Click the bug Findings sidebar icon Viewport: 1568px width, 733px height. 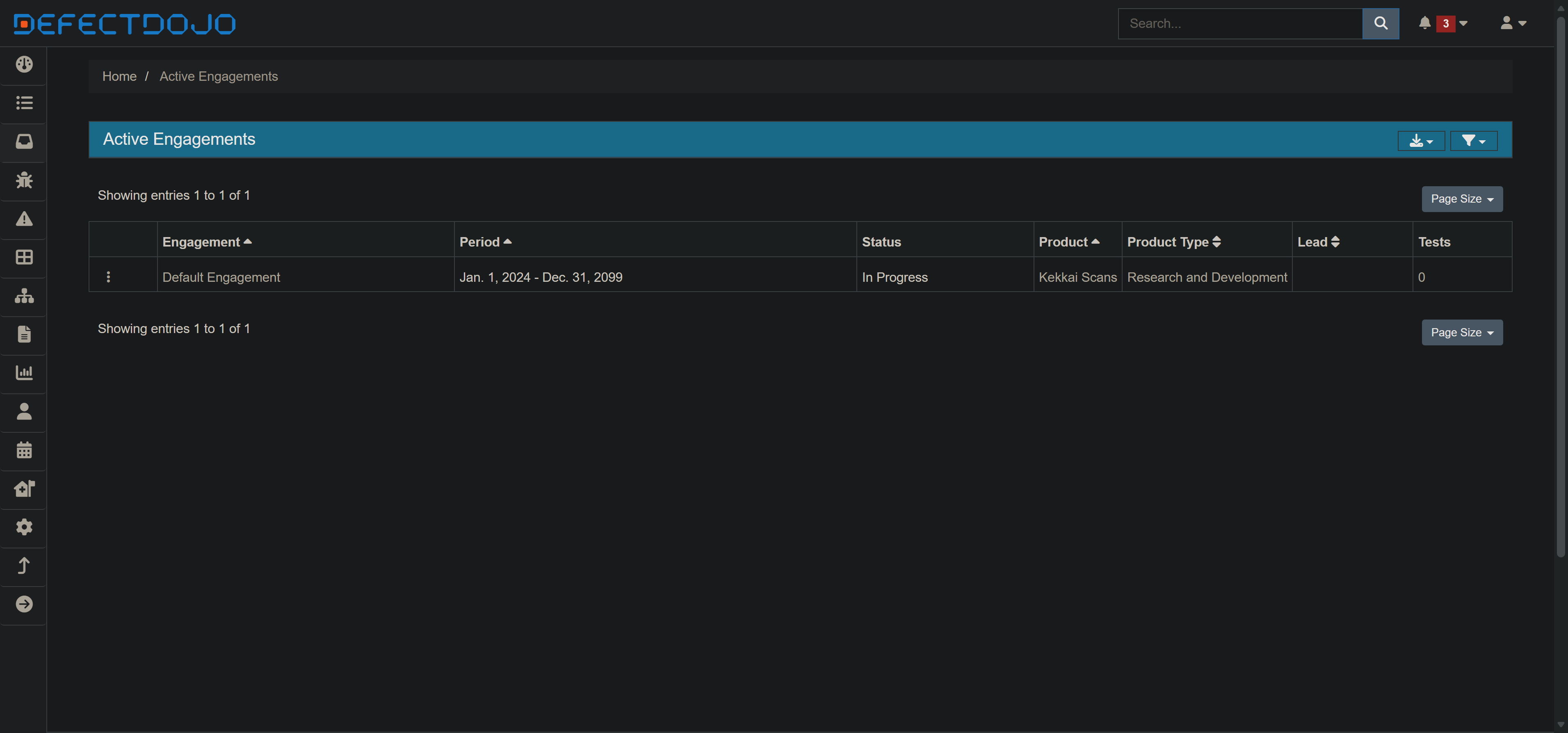click(x=24, y=180)
